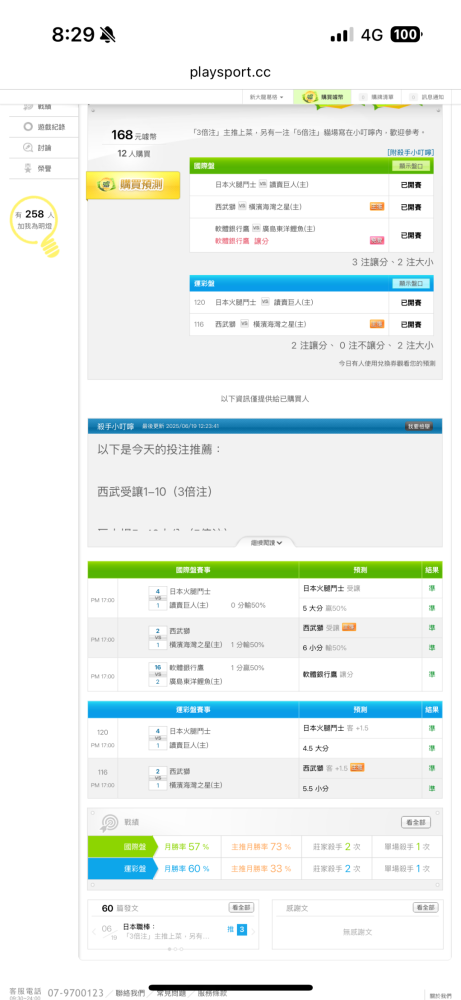This screenshot has height=1000, width=461.
Task: Click the 12 人購買 text
Action: click(x=134, y=154)
